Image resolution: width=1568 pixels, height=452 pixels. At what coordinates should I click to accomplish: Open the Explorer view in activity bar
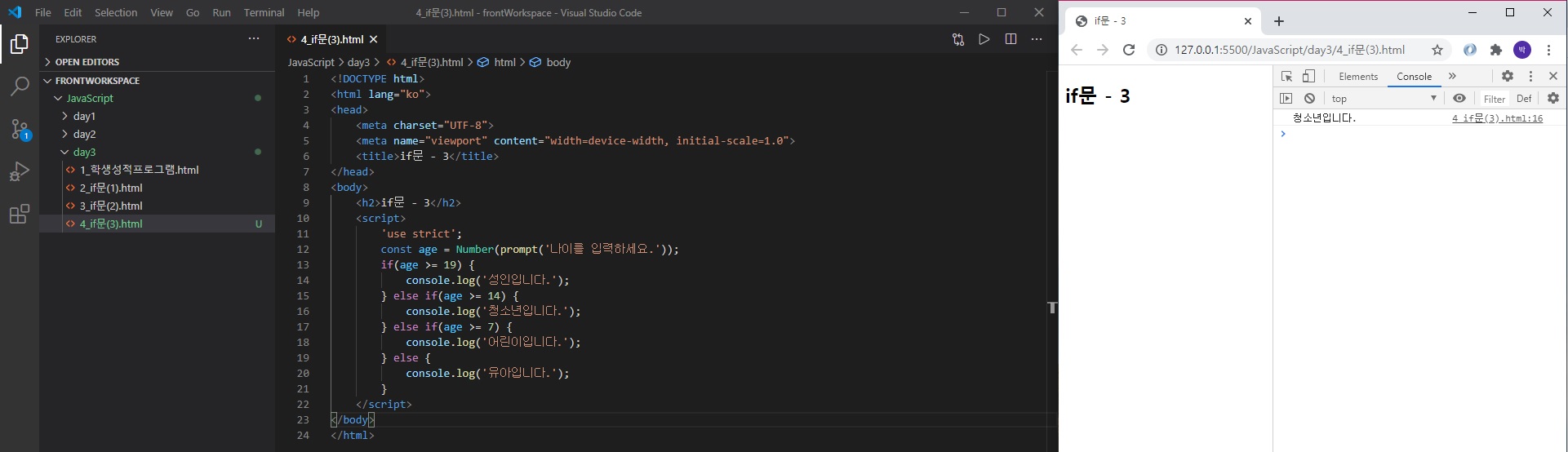(20, 44)
